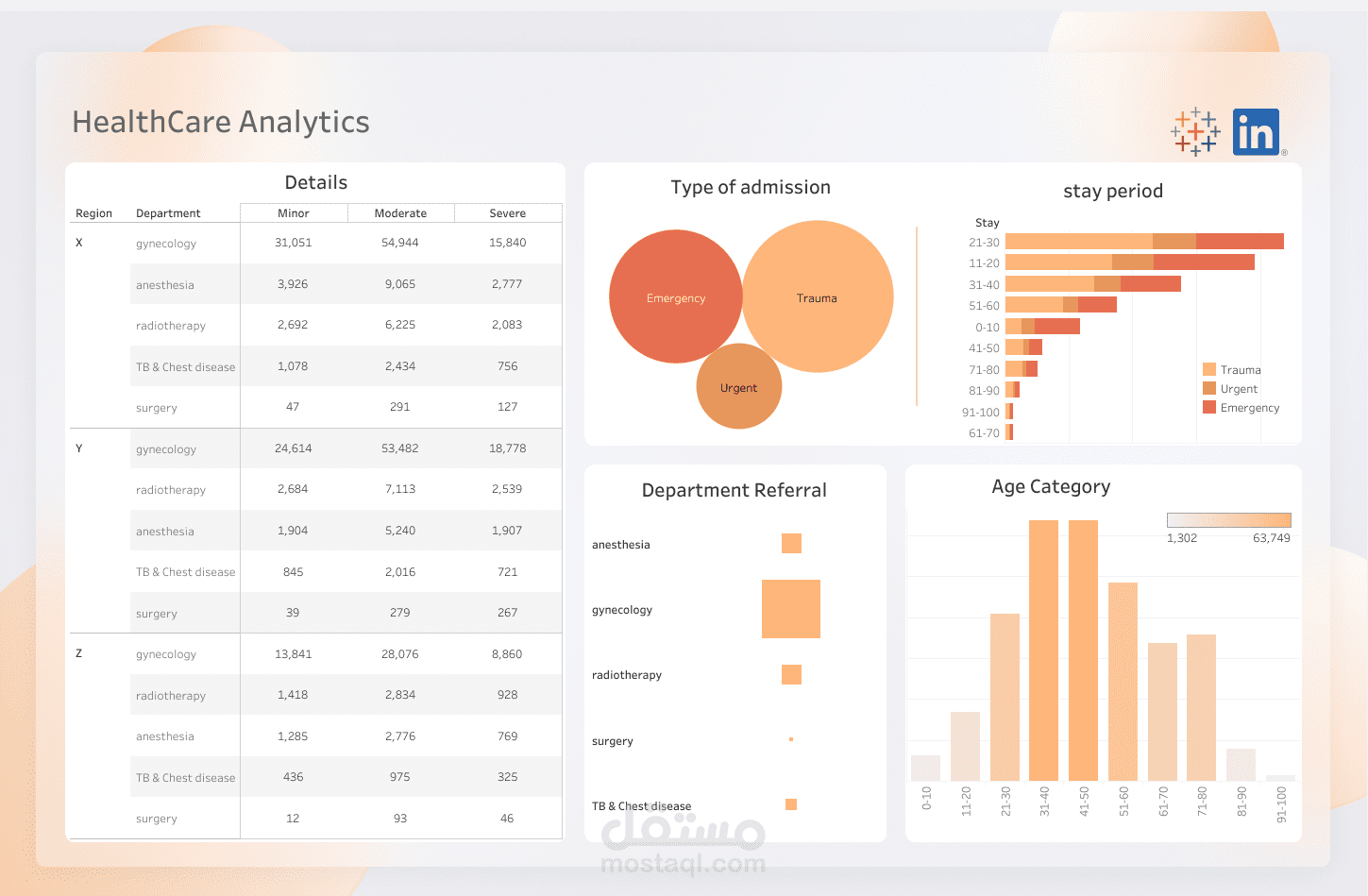Select the Emergency bubble in Type of admission
Viewport: 1368px width, 896px height.
676,296
